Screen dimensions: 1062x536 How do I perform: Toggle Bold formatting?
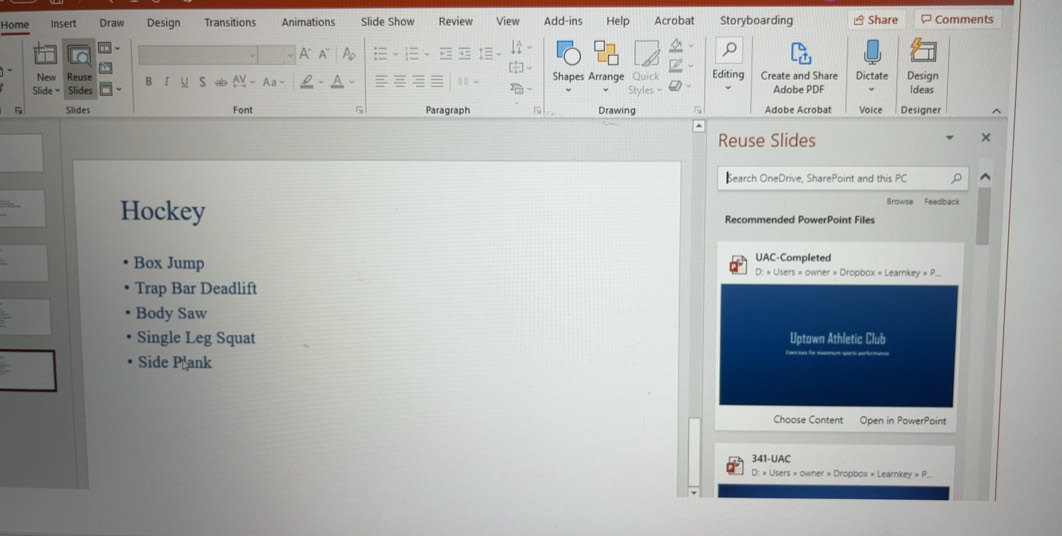pyautogui.click(x=148, y=82)
